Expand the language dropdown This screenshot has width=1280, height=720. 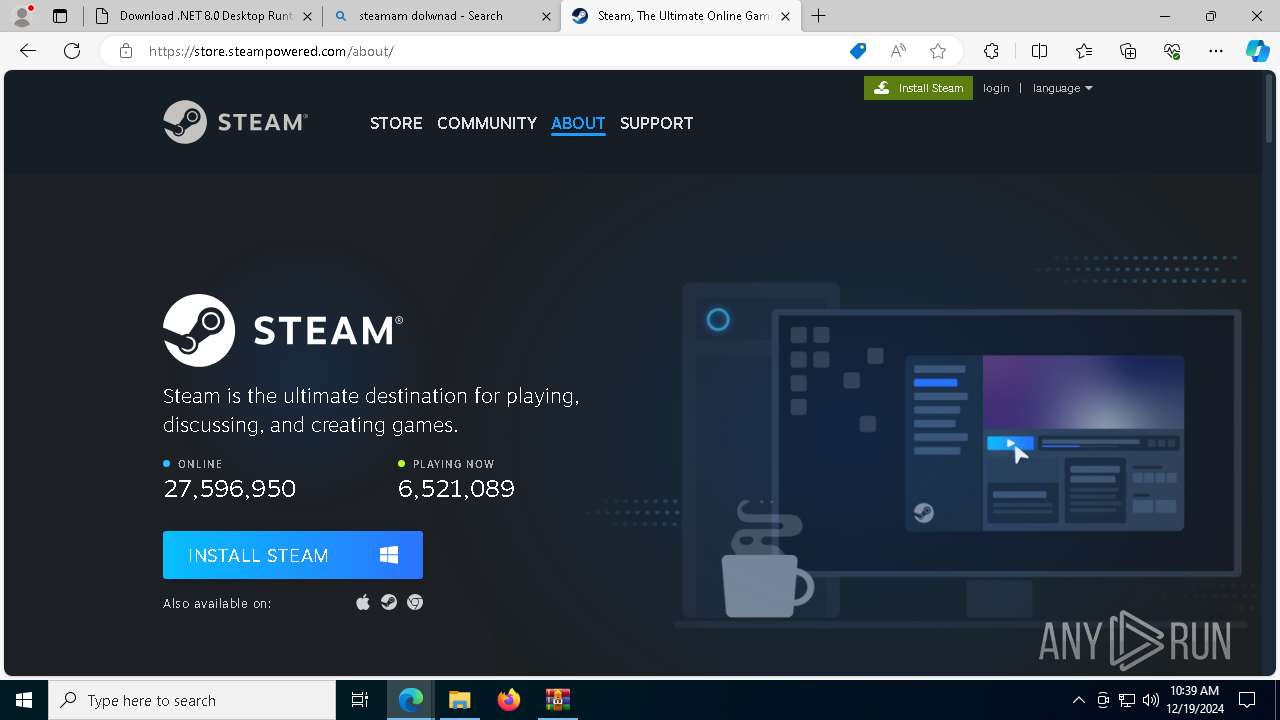[1062, 88]
